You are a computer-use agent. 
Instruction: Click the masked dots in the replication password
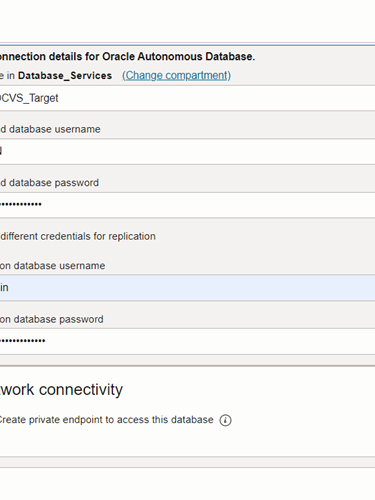pyautogui.click(x=23, y=341)
